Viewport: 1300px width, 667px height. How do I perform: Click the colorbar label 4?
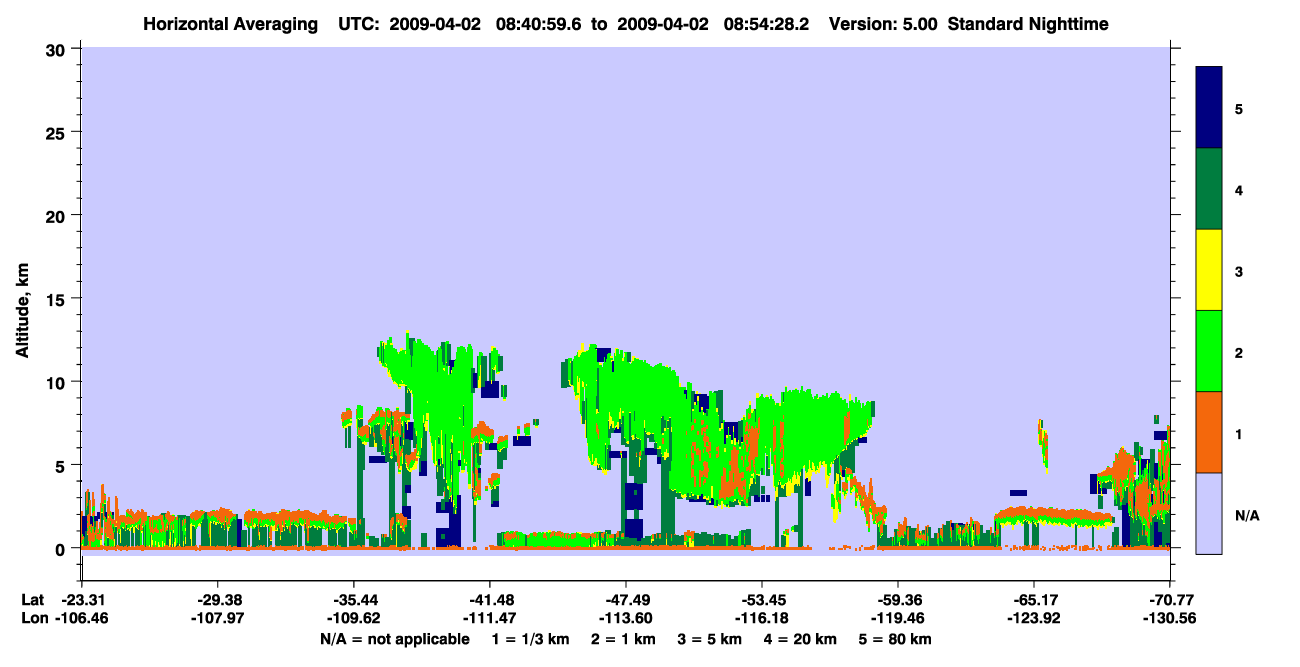(x=1239, y=189)
